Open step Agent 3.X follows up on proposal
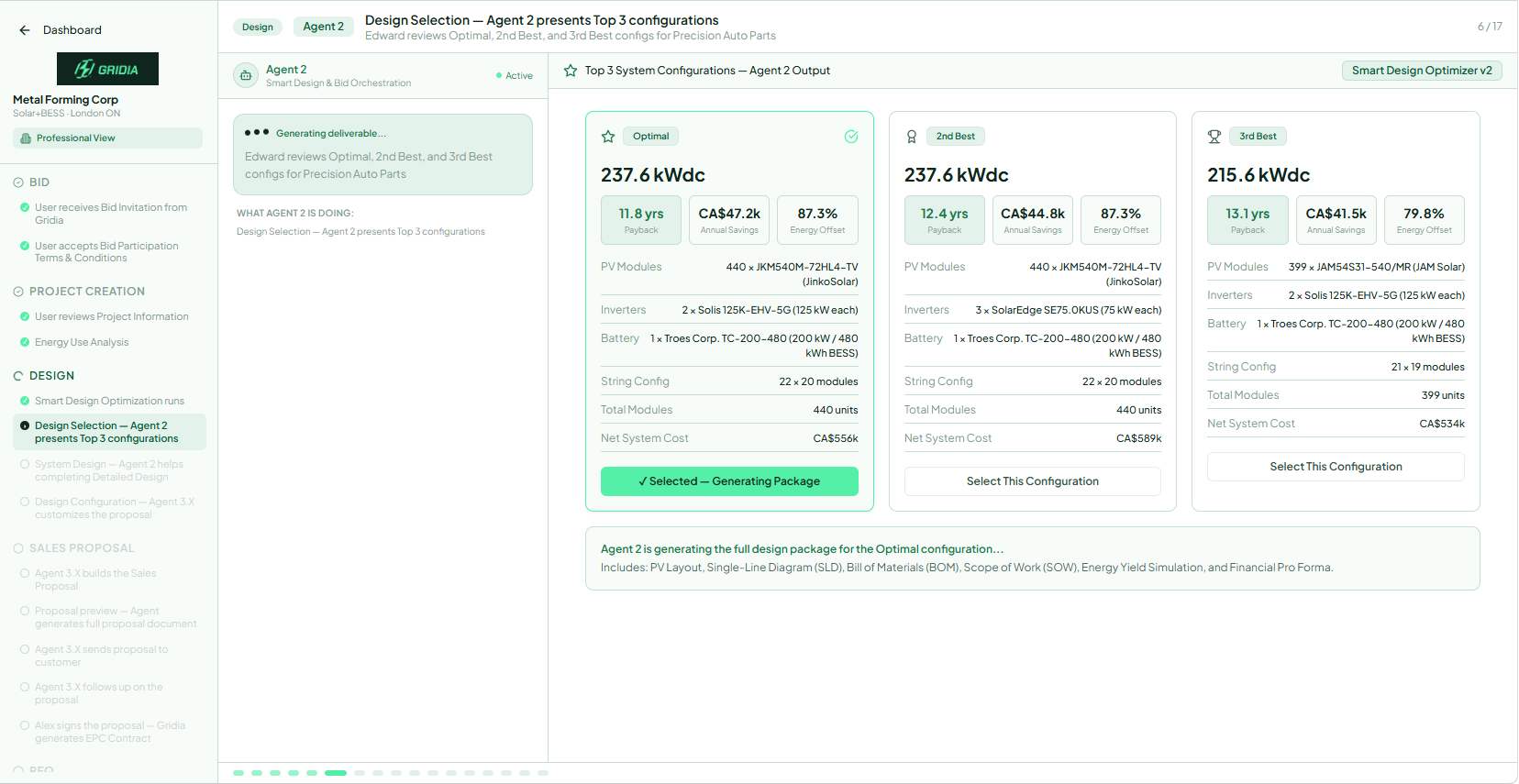Screen dimensions: 1519x784 pos(109,693)
